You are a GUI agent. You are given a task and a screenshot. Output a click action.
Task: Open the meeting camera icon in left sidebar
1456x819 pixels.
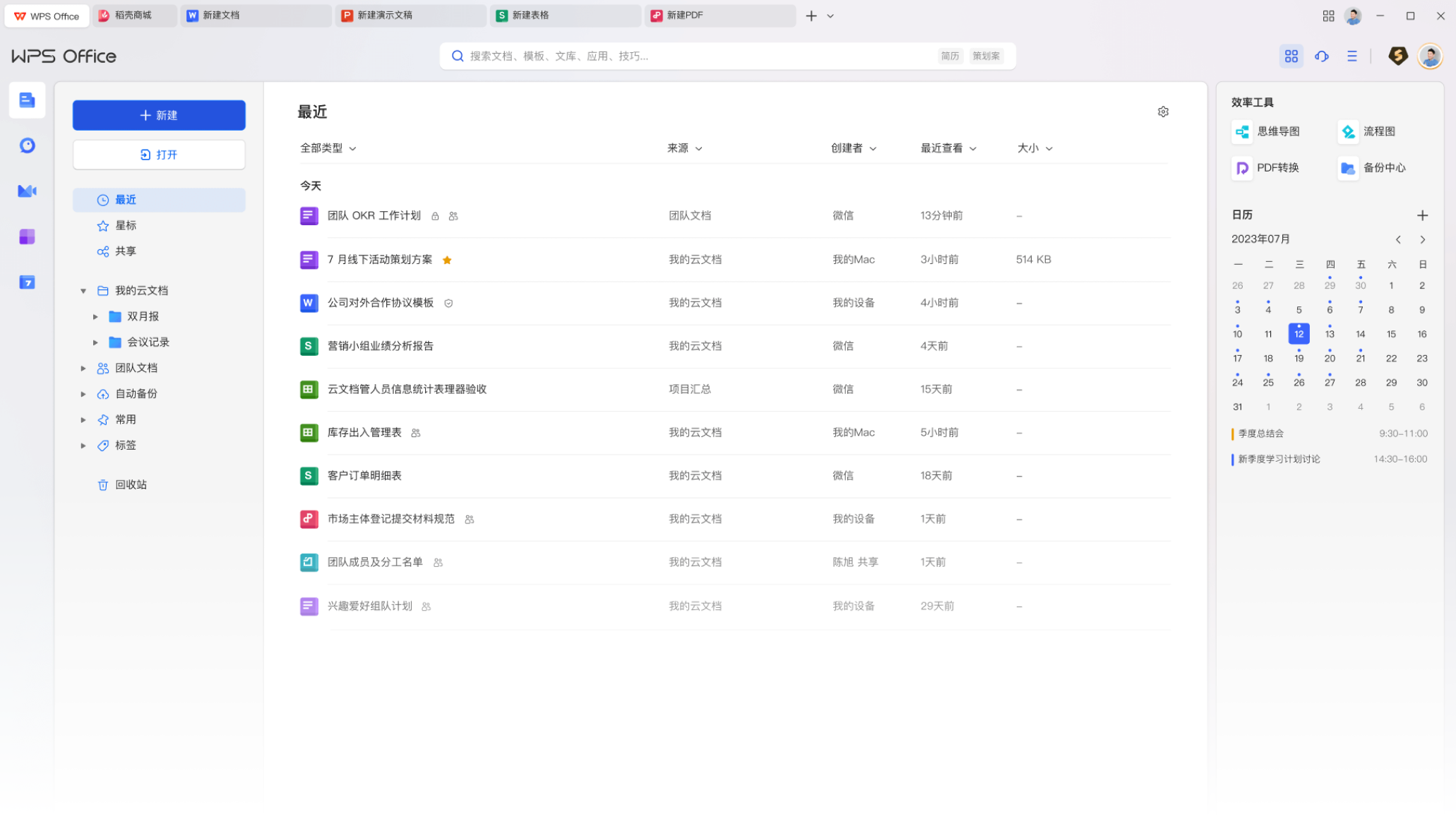pos(27,191)
